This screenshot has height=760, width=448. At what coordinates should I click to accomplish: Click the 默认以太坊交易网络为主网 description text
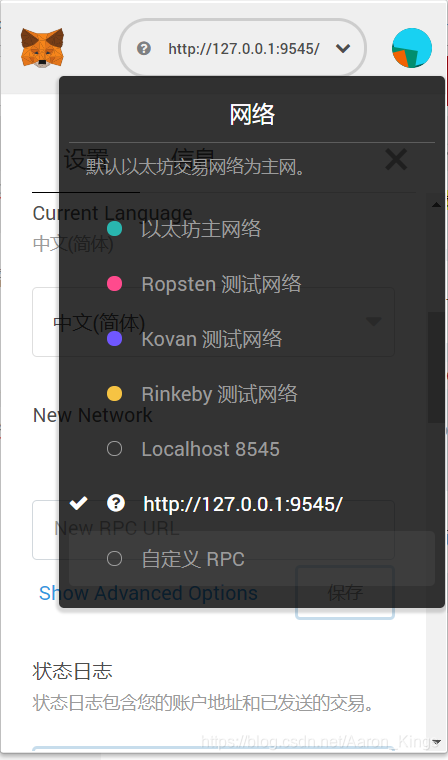[196, 168]
